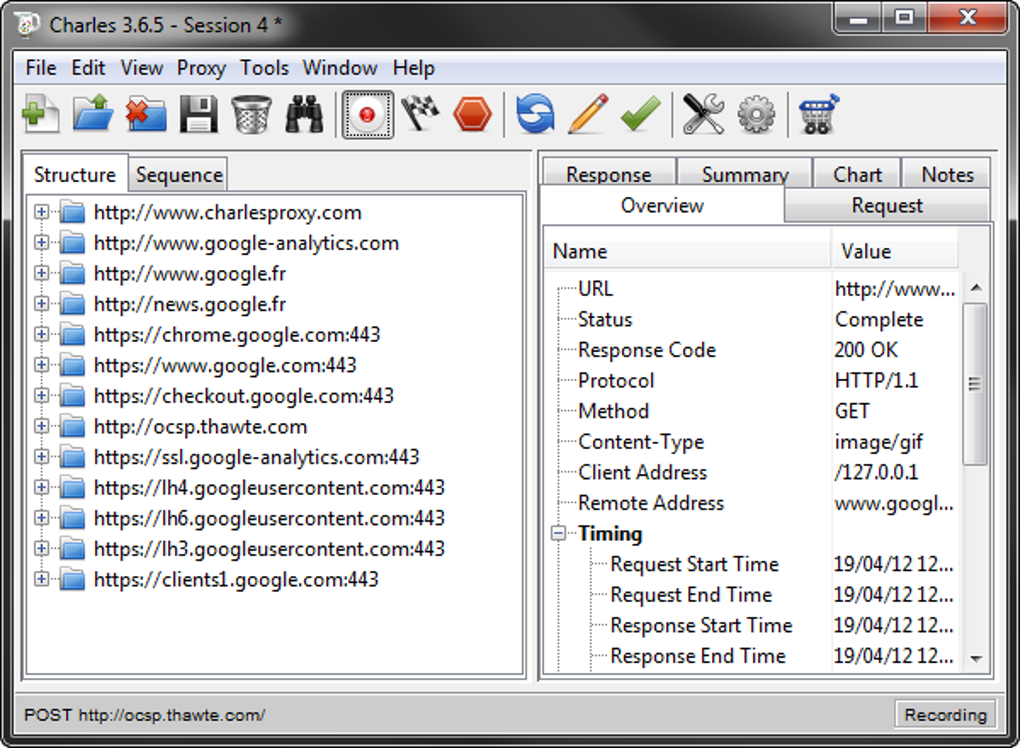
Task: Open a saved session file icon
Action: (93, 114)
